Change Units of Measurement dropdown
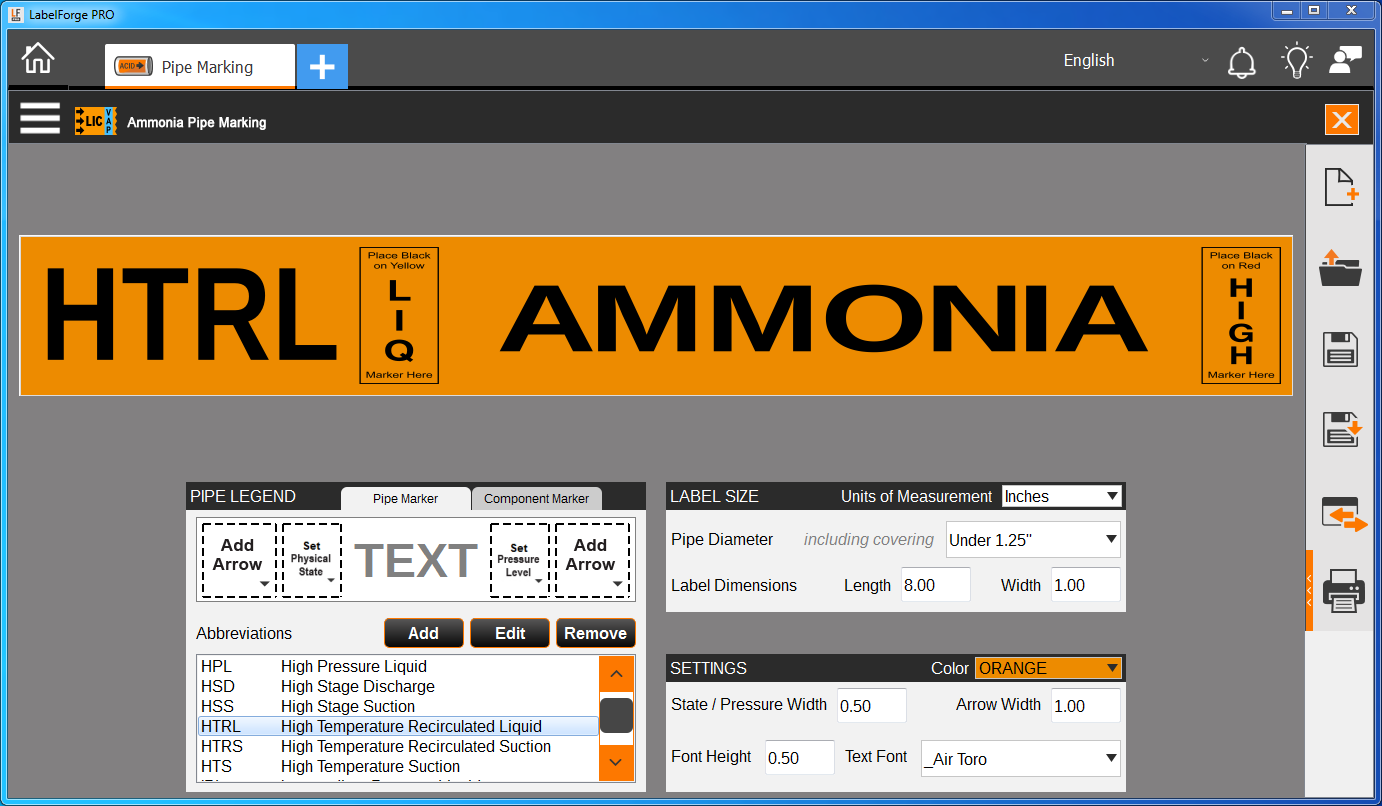This screenshot has height=806, width=1382. tap(1062, 495)
